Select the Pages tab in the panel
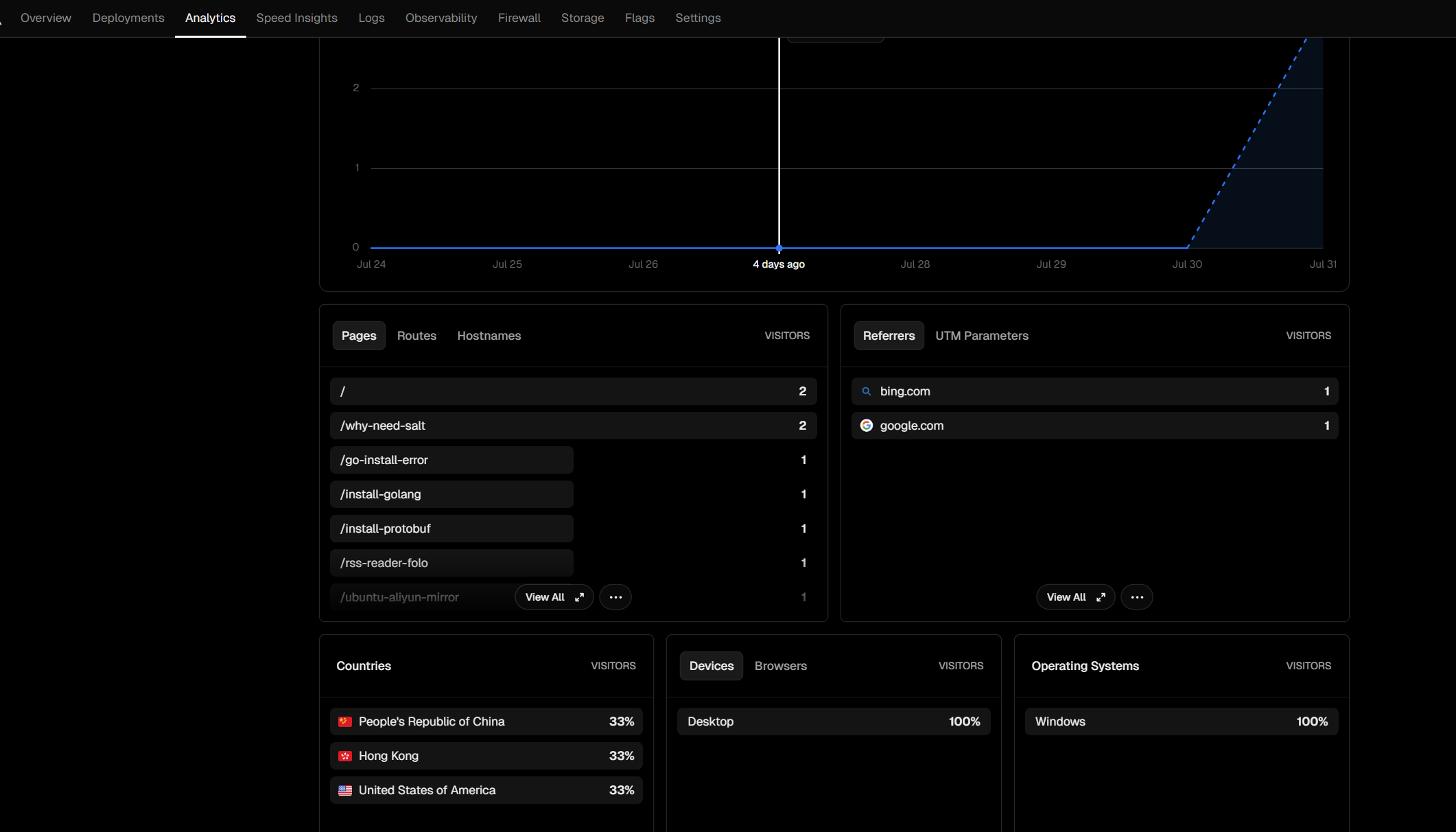1456x832 pixels. click(359, 336)
